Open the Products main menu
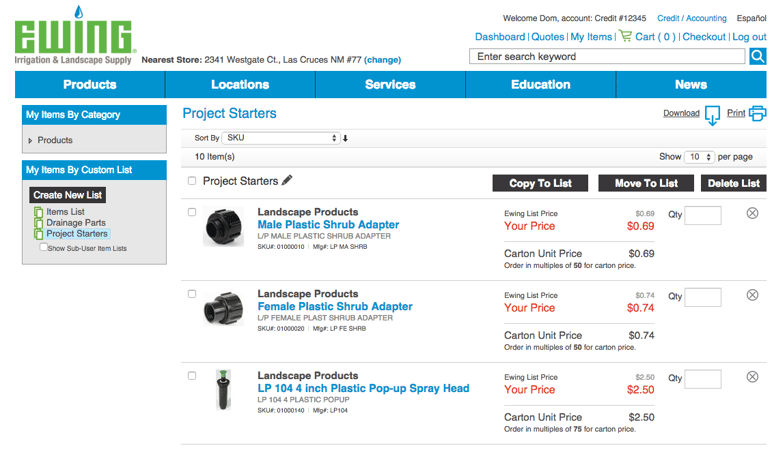The height and width of the screenshot is (450, 772). [x=90, y=84]
